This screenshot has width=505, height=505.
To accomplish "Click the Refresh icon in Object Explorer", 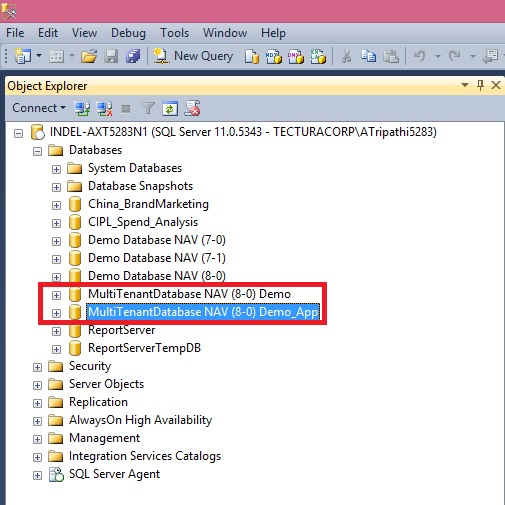I will coord(170,109).
